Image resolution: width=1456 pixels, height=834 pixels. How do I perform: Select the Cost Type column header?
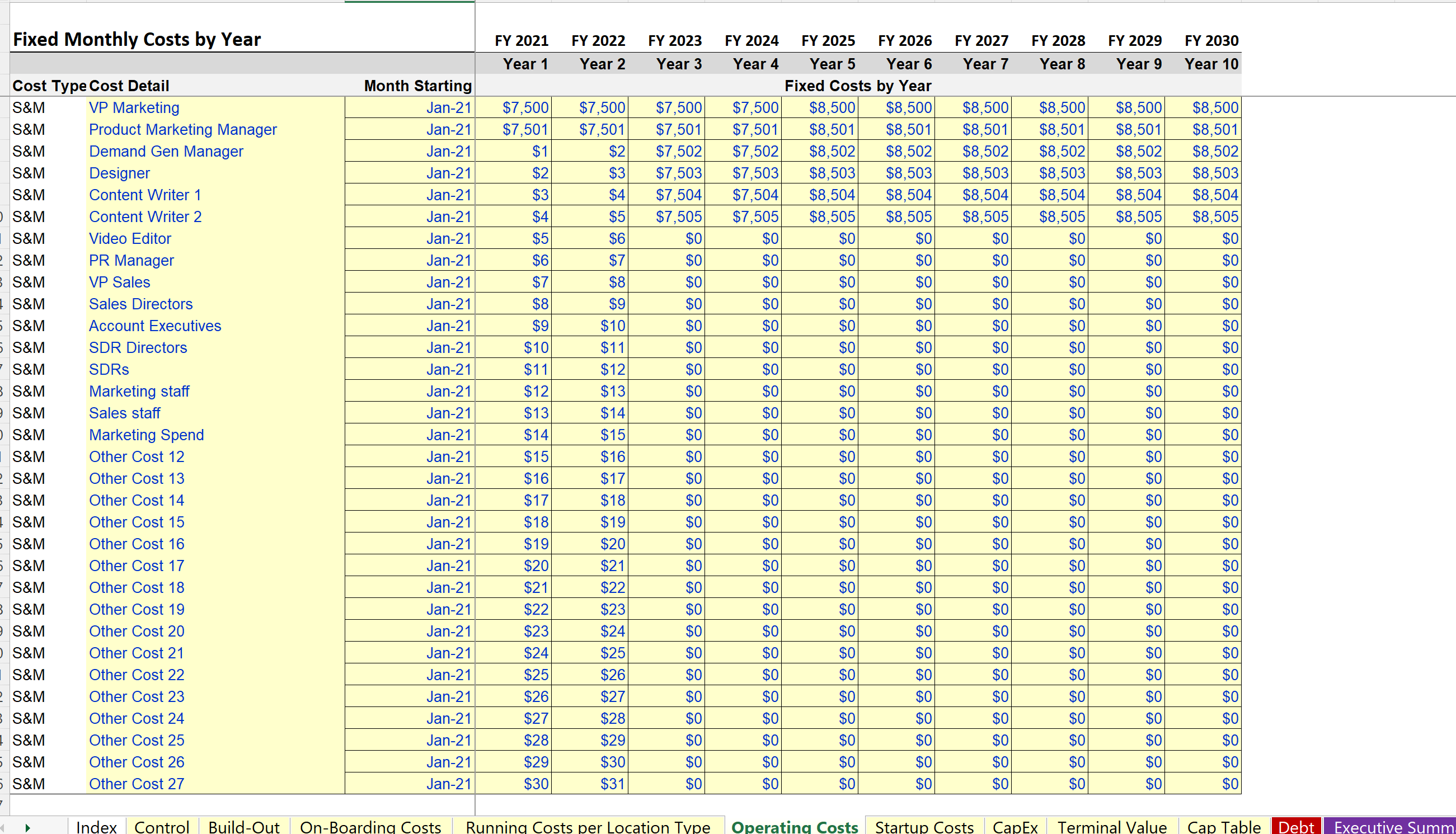[x=49, y=86]
